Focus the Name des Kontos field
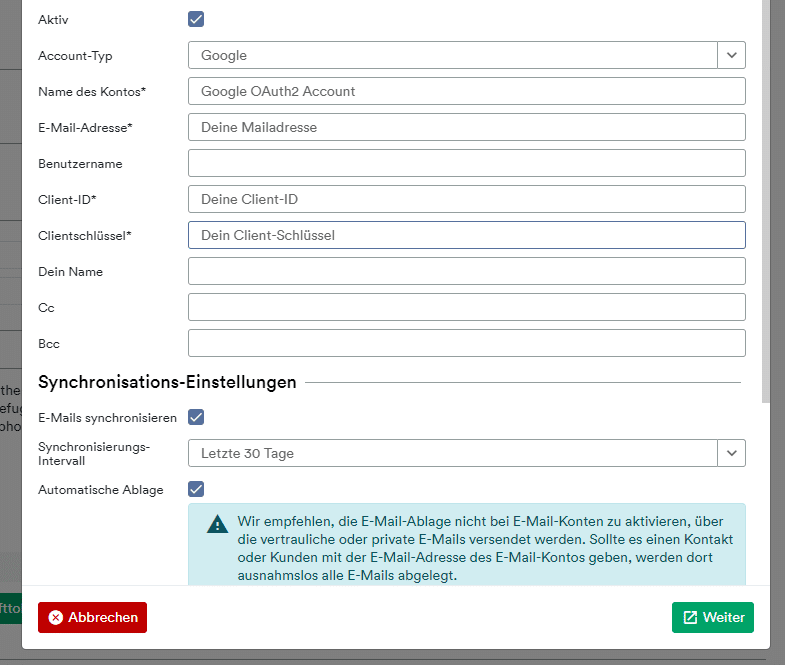The height and width of the screenshot is (665, 785). click(x=467, y=91)
